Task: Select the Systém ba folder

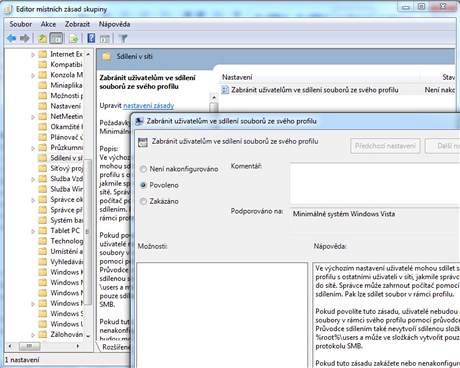Action: (x=60, y=220)
